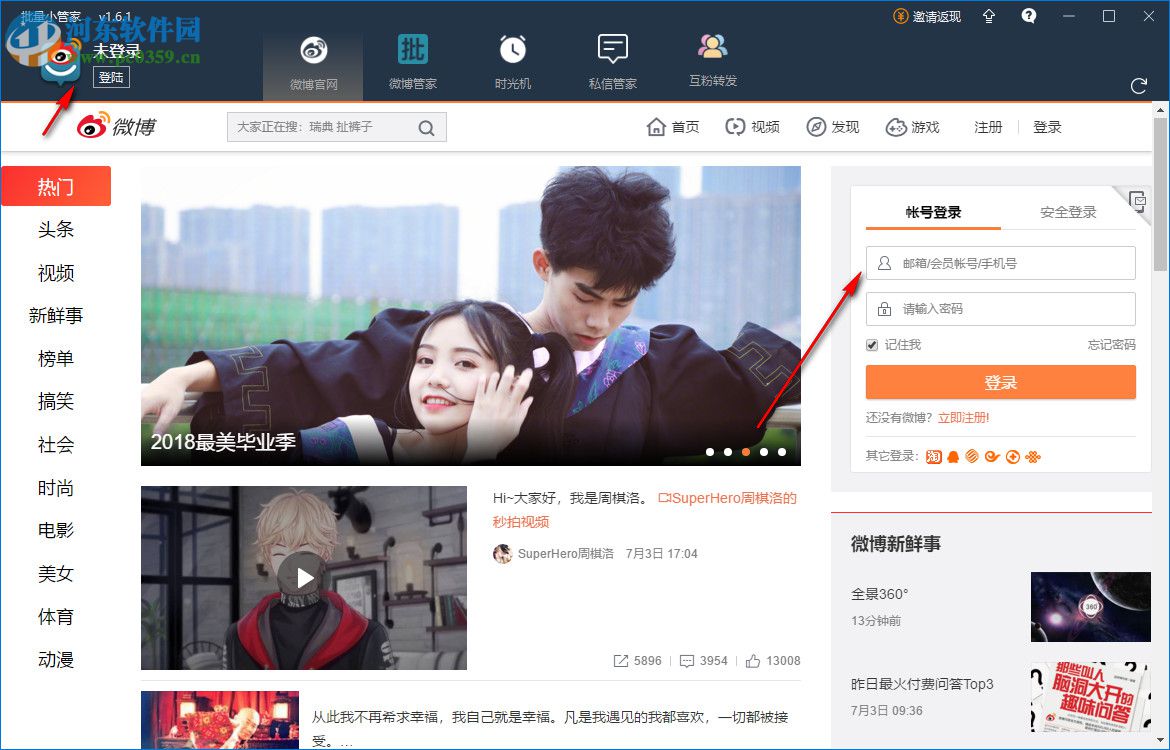
Task: Switch to the 安全登录 secure login tab
Action: 1068,212
